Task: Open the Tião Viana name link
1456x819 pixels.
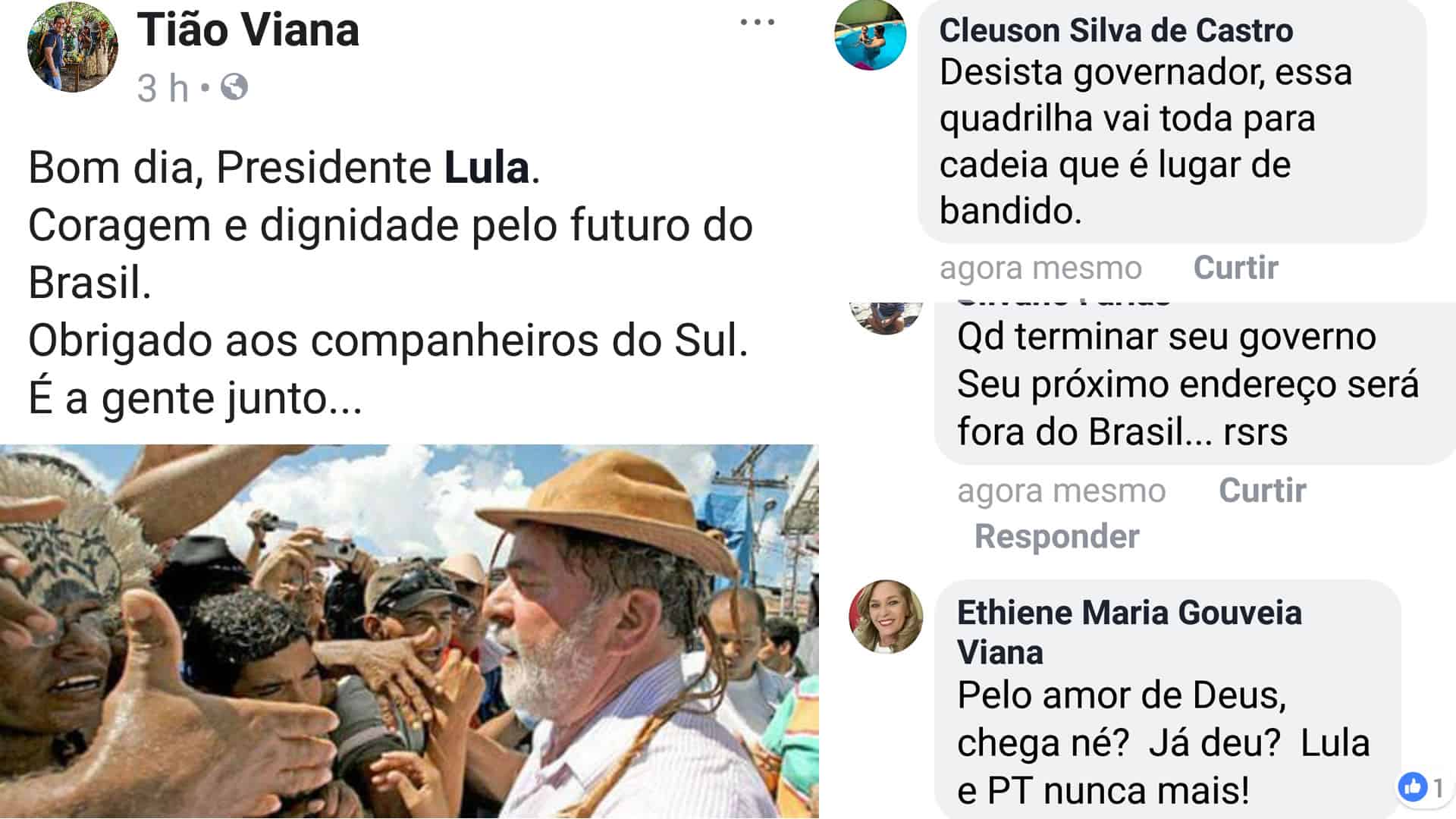Action: click(x=248, y=30)
